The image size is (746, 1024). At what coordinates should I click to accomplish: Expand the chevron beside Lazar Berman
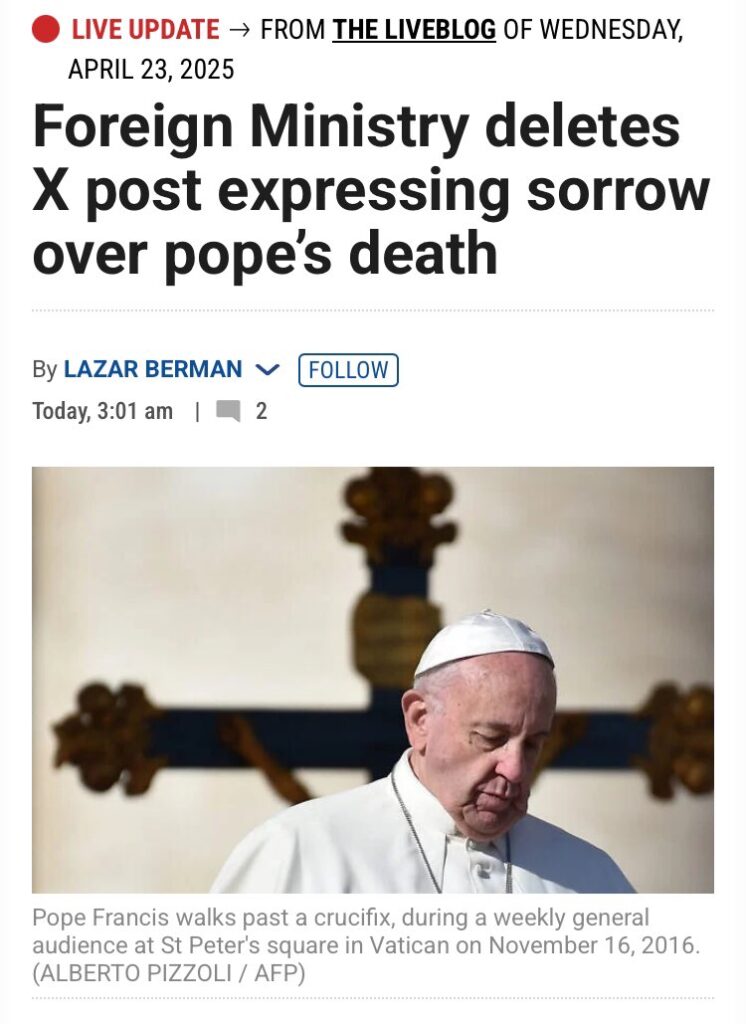(x=267, y=370)
